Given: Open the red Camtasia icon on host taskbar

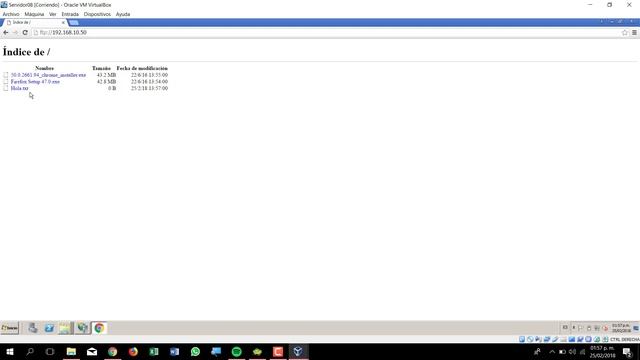Looking at the screenshot, I should [278, 352].
